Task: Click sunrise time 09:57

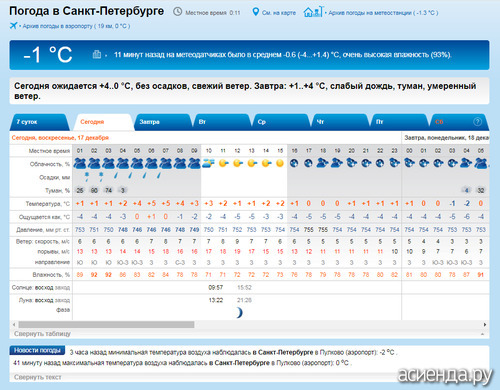Action: coord(216,287)
